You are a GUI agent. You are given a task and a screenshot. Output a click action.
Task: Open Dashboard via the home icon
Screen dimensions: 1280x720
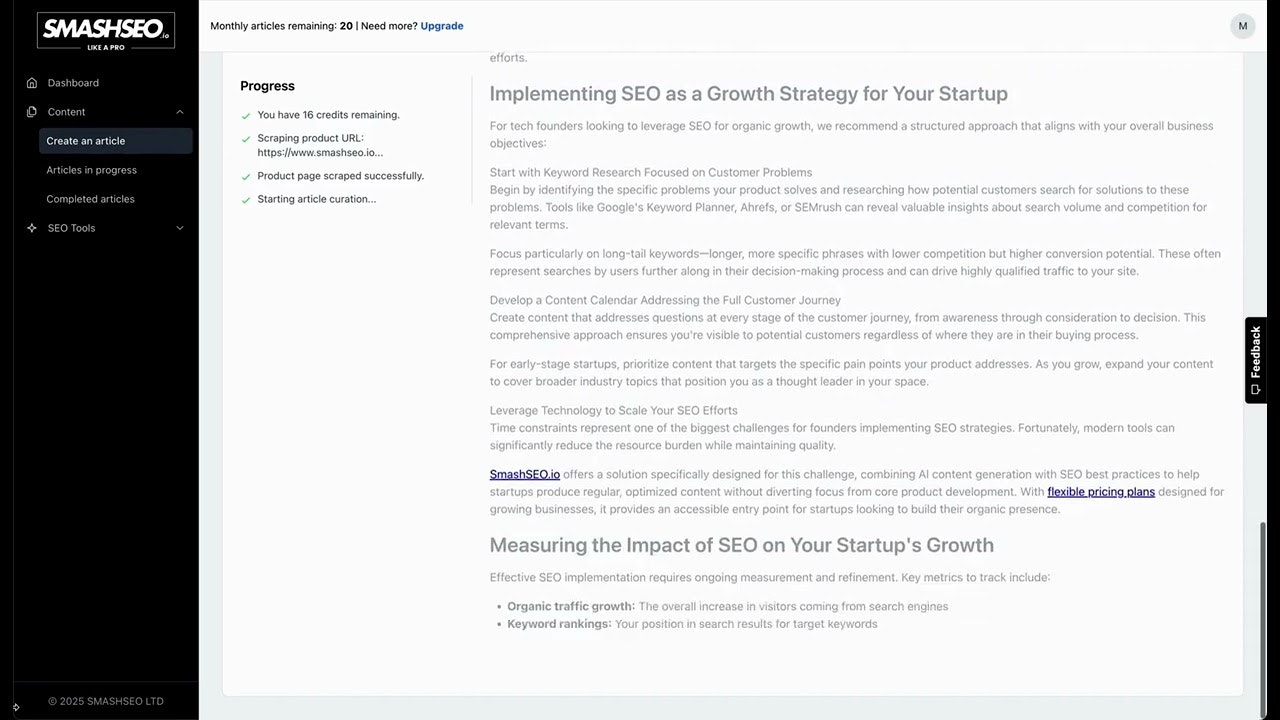point(32,83)
